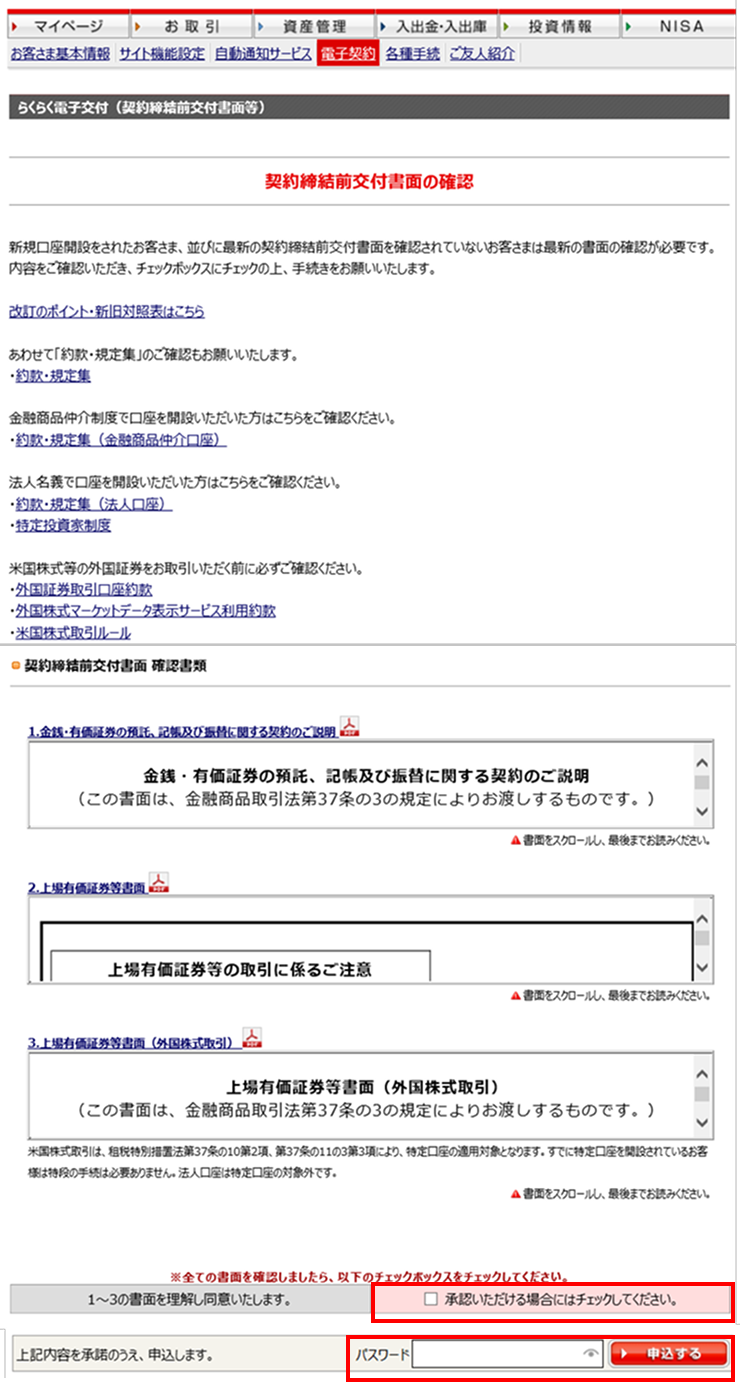Open PDF icon for document 1 contract explanation
740x1382 pixels.
pyautogui.click(x=349, y=726)
